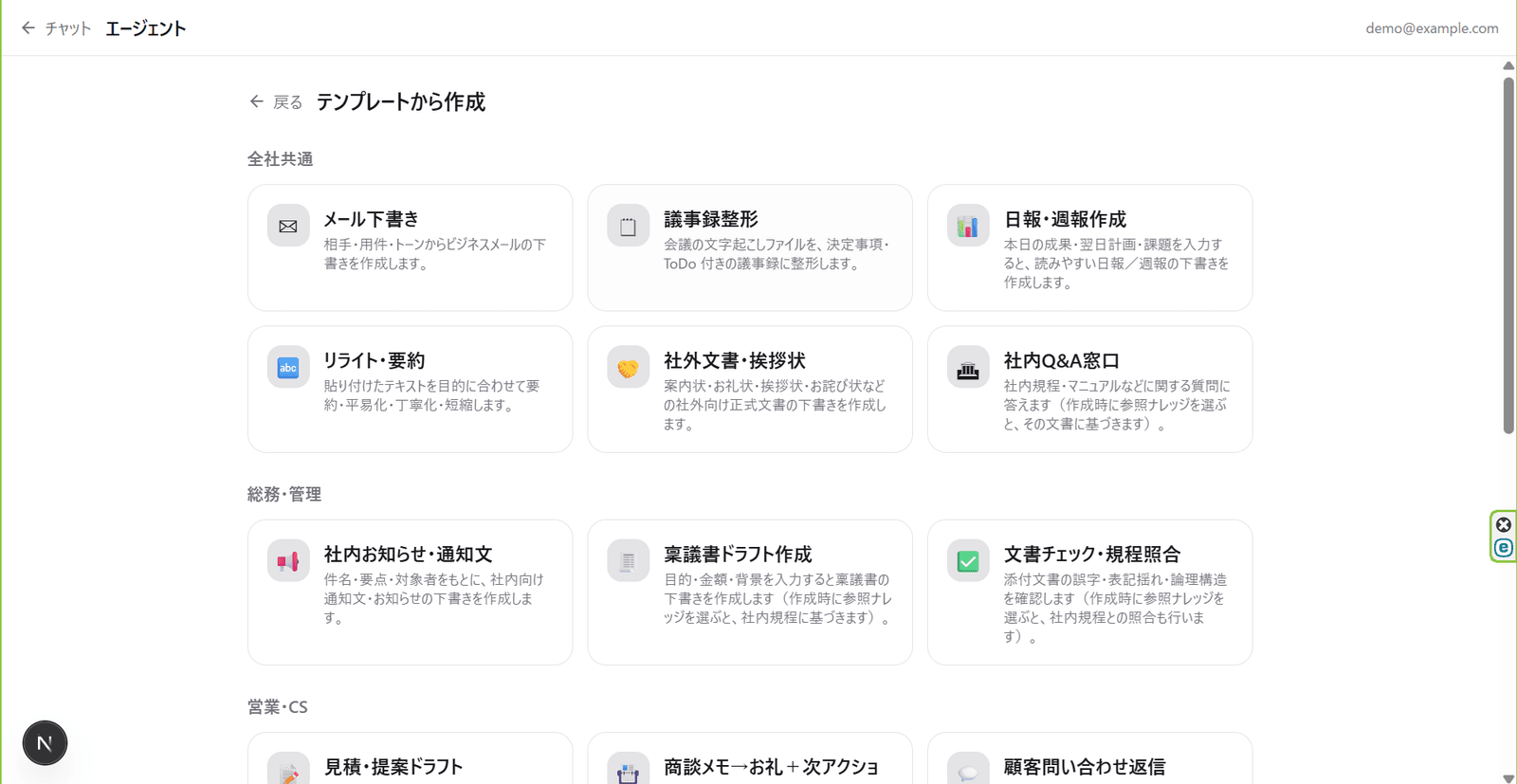Open the 社内Q&A窓口 template title

[x=1062, y=360]
